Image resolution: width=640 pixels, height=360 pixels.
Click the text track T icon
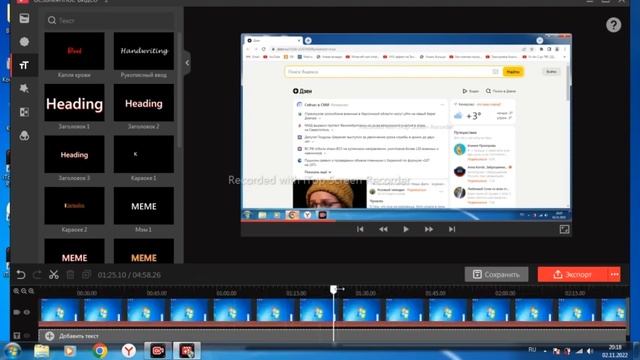17,336
